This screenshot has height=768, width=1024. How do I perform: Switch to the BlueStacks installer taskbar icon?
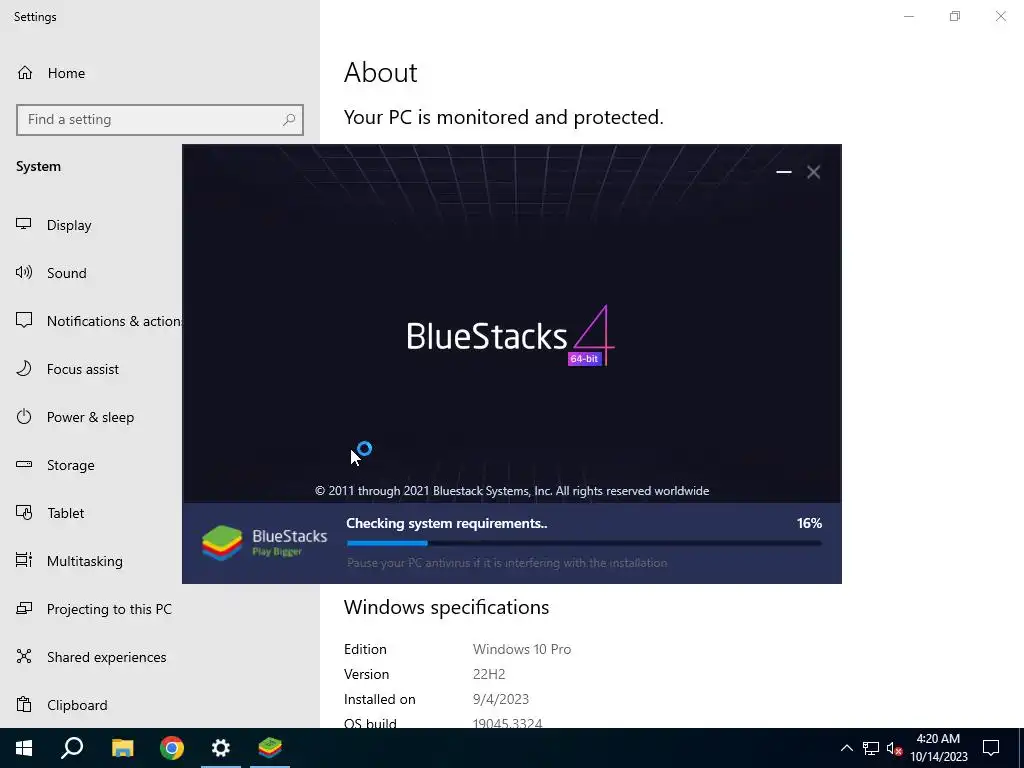270,748
